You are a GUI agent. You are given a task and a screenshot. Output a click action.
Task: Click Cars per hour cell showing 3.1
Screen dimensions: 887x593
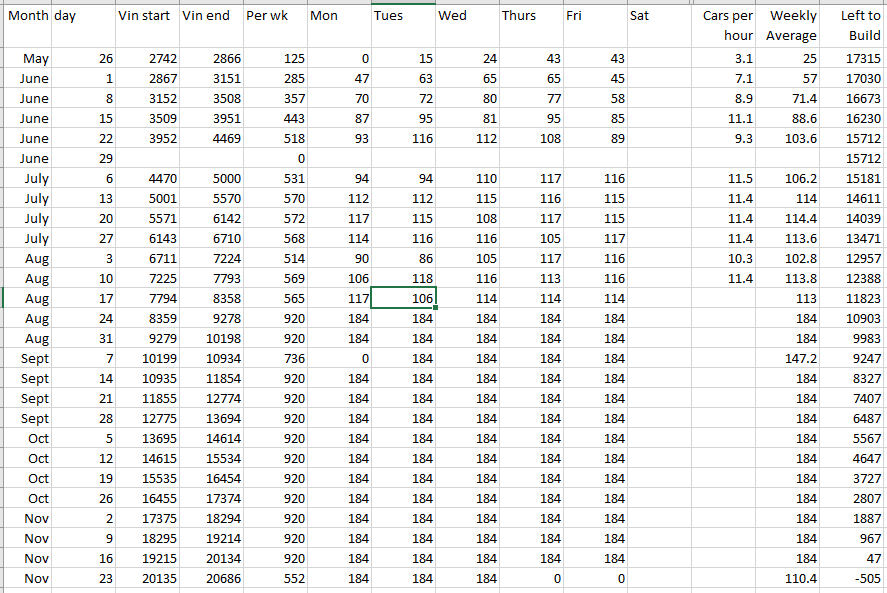pyautogui.click(x=726, y=59)
